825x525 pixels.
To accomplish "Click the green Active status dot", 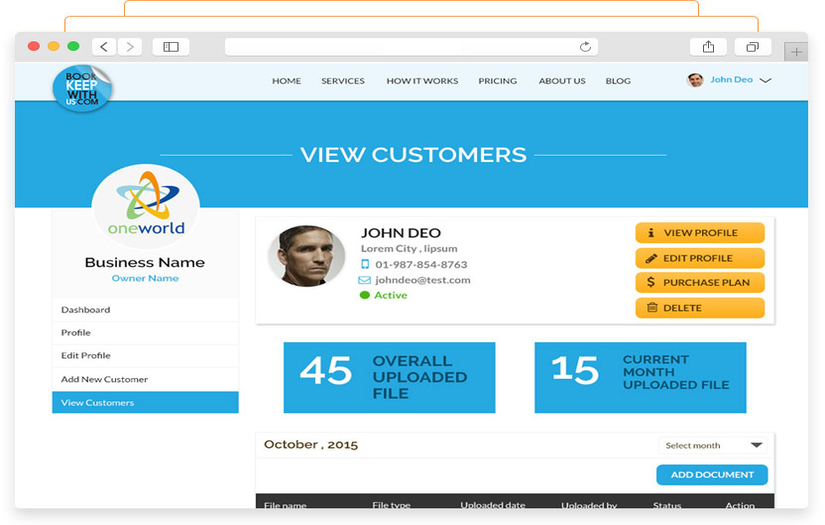I will point(364,295).
